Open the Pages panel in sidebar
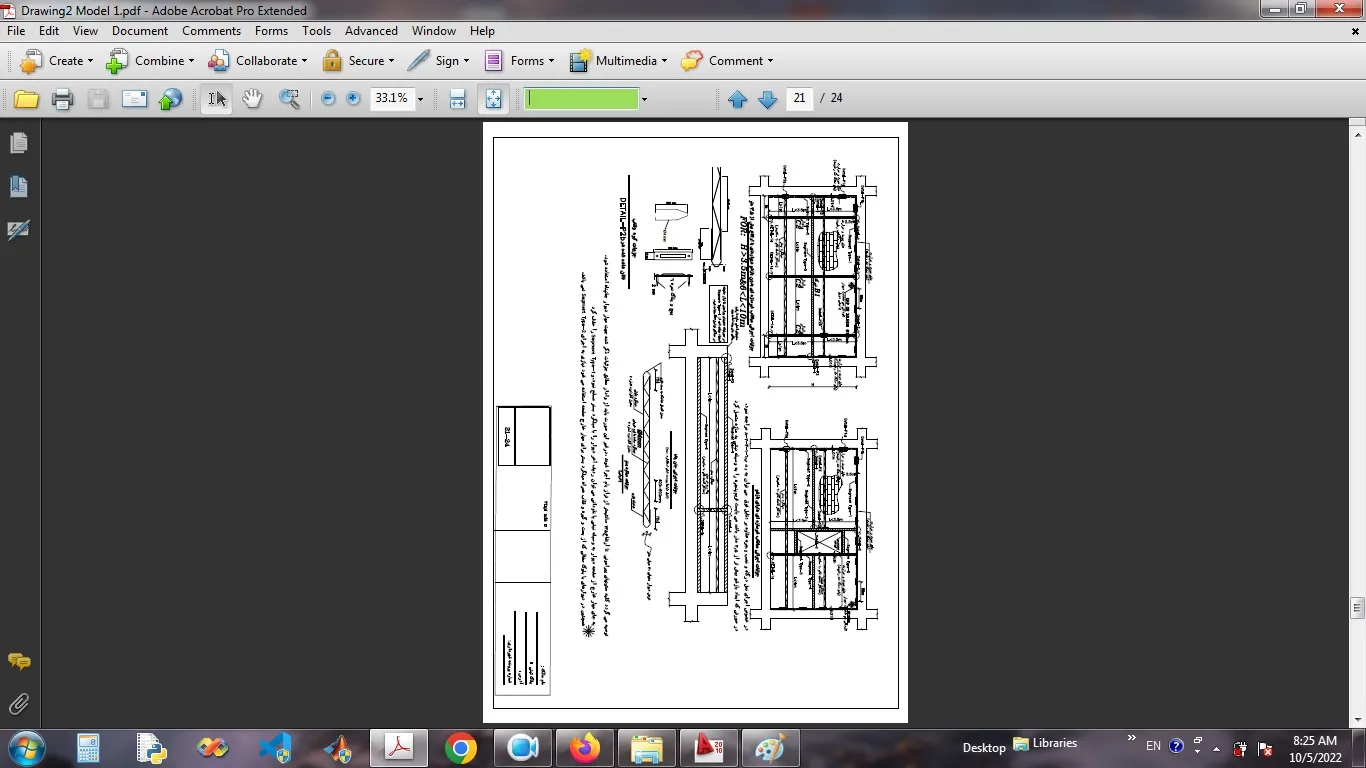1366x768 pixels. (18, 144)
